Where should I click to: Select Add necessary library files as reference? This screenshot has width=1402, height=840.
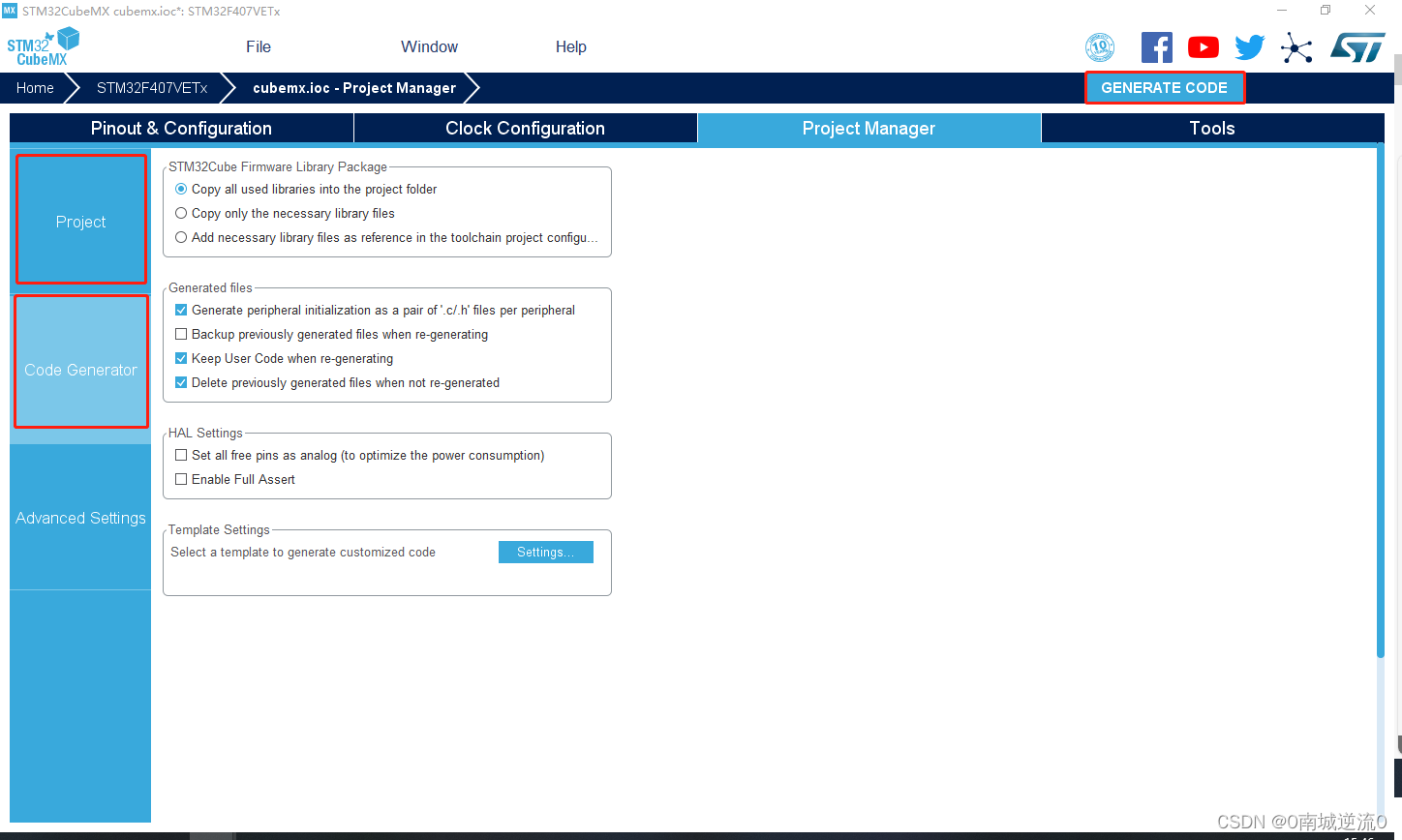click(x=181, y=237)
